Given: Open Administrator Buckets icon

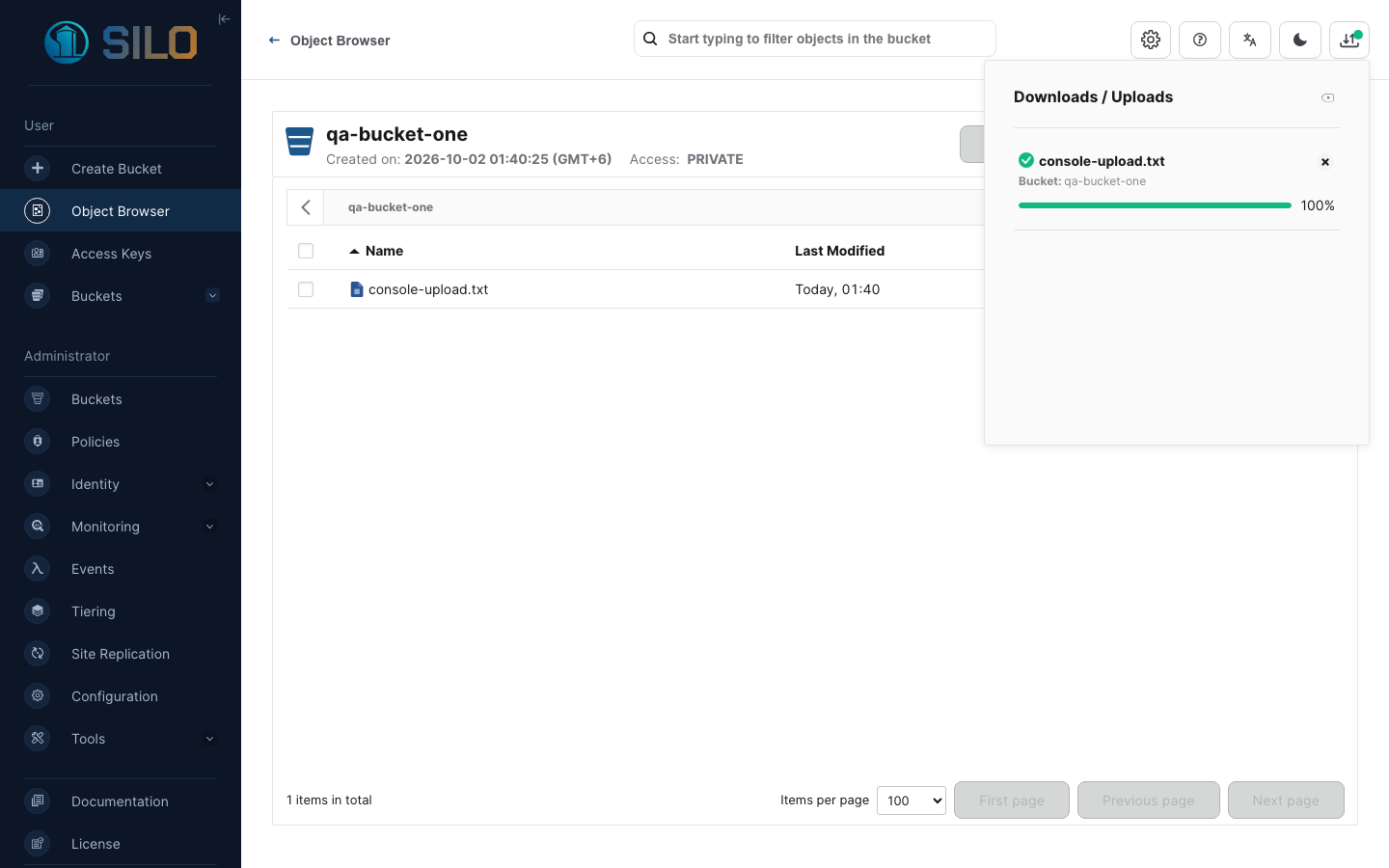Looking at the screenshot, I should 38,398.
